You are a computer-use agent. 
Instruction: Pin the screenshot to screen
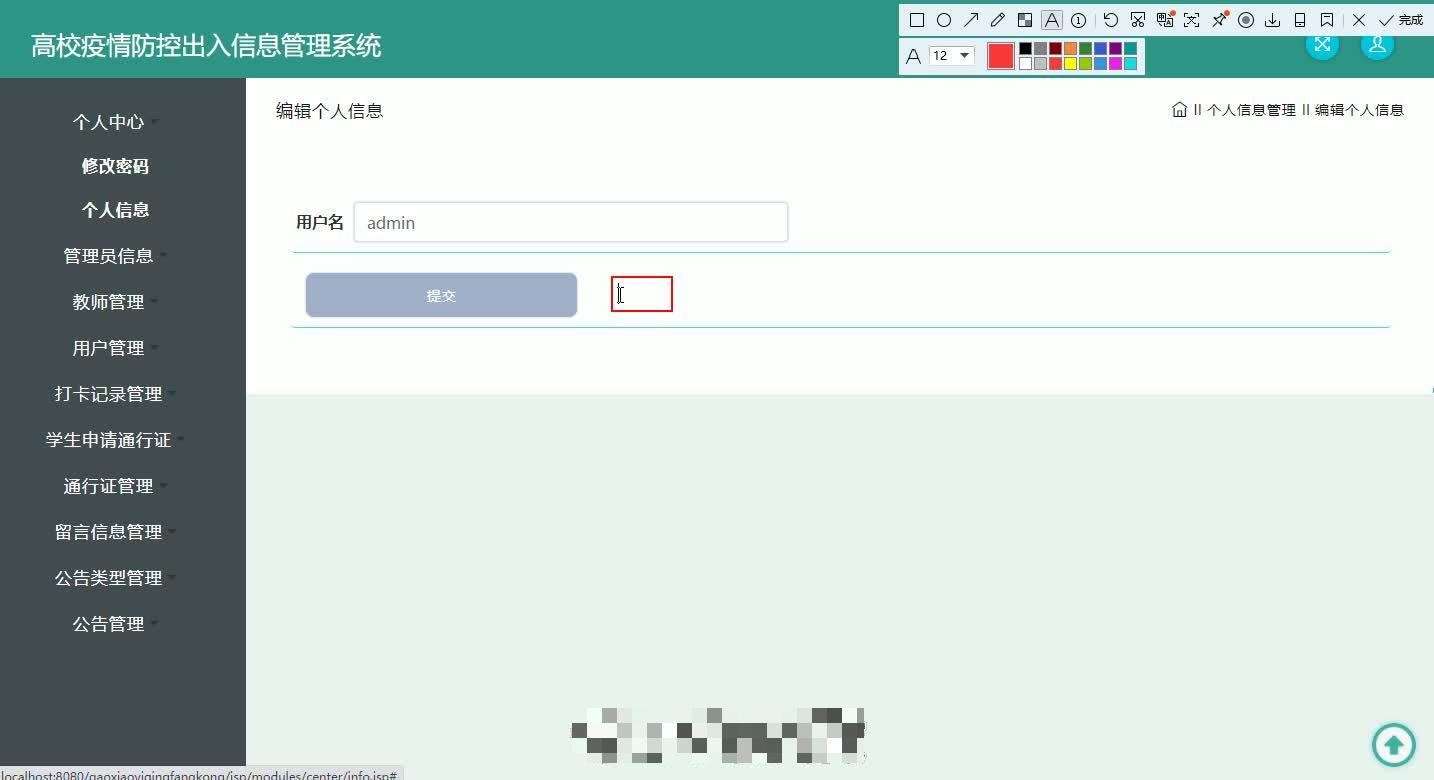click(1219, 20)
